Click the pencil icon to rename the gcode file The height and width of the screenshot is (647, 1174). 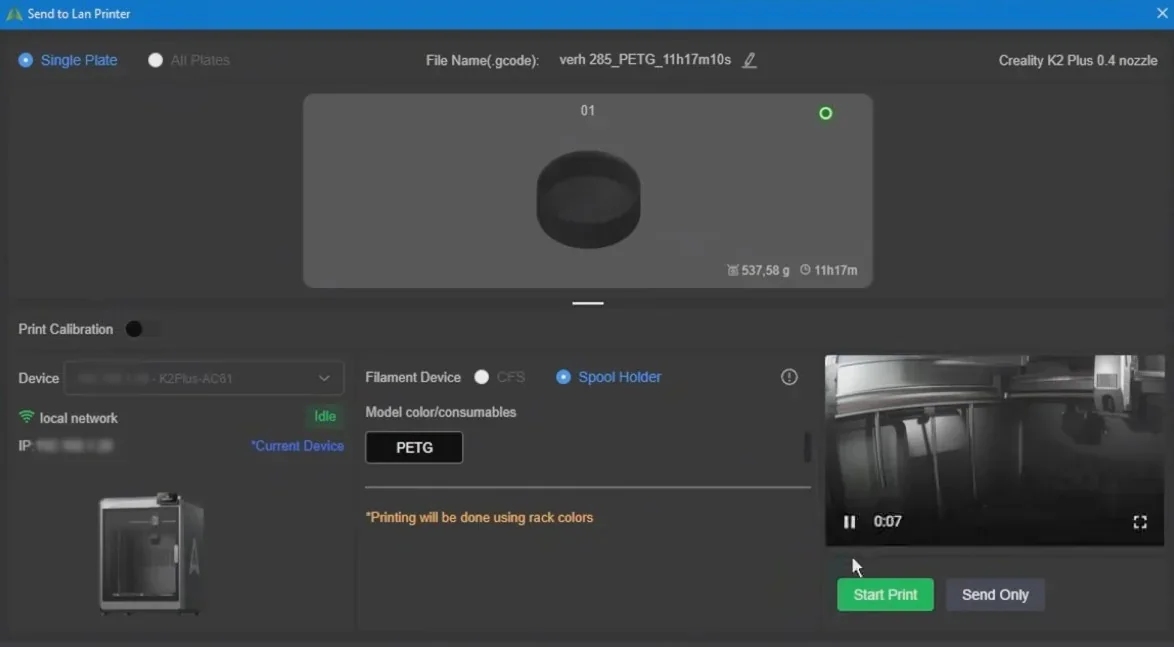[x=749, y=59]
